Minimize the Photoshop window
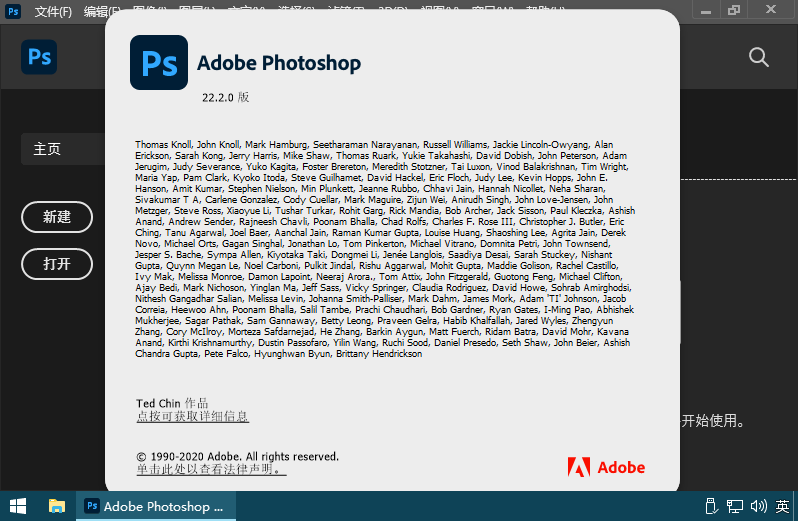The image size is (798, 521). (x=705, y=10)
